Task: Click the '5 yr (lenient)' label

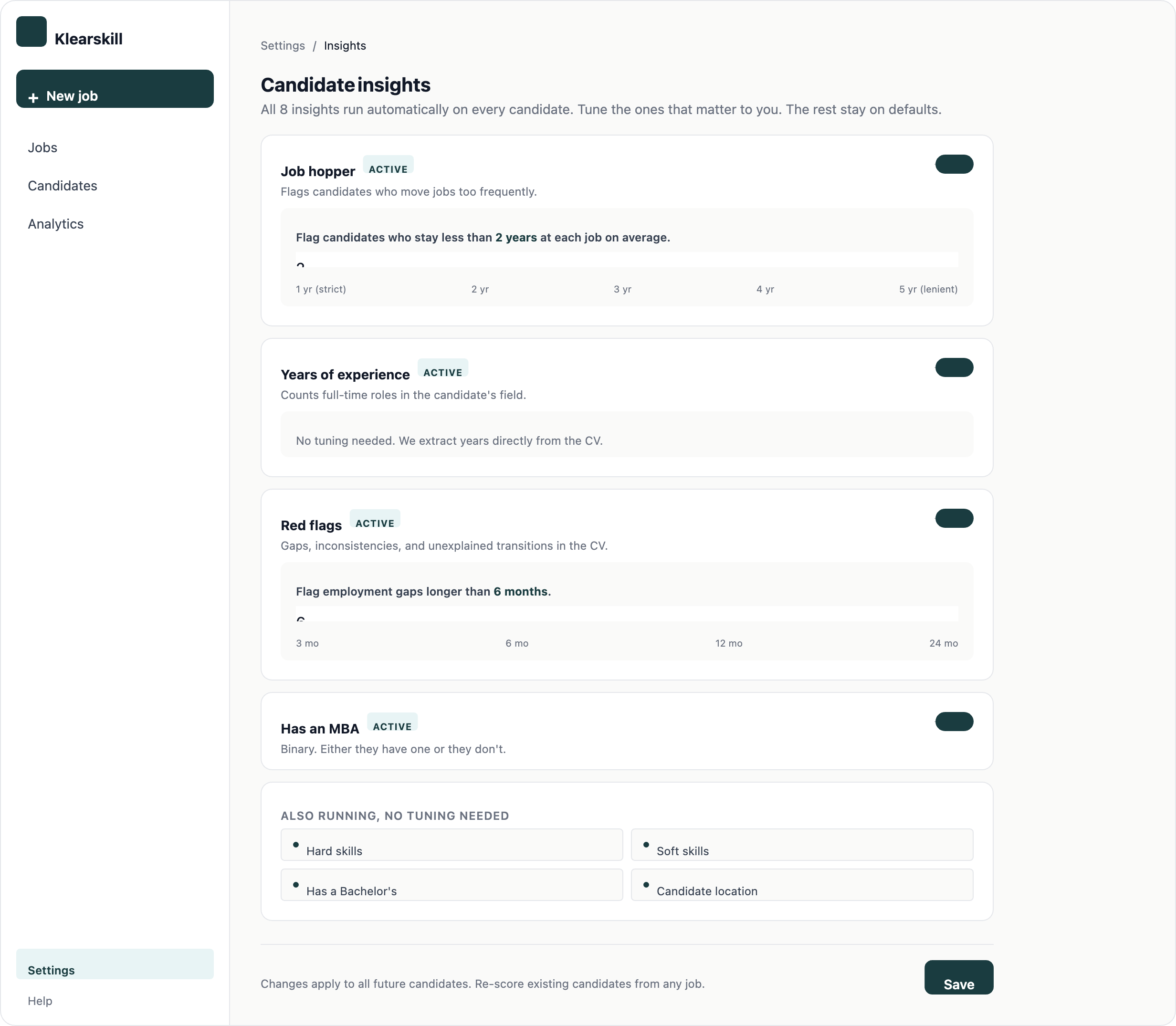Action: 928,289
